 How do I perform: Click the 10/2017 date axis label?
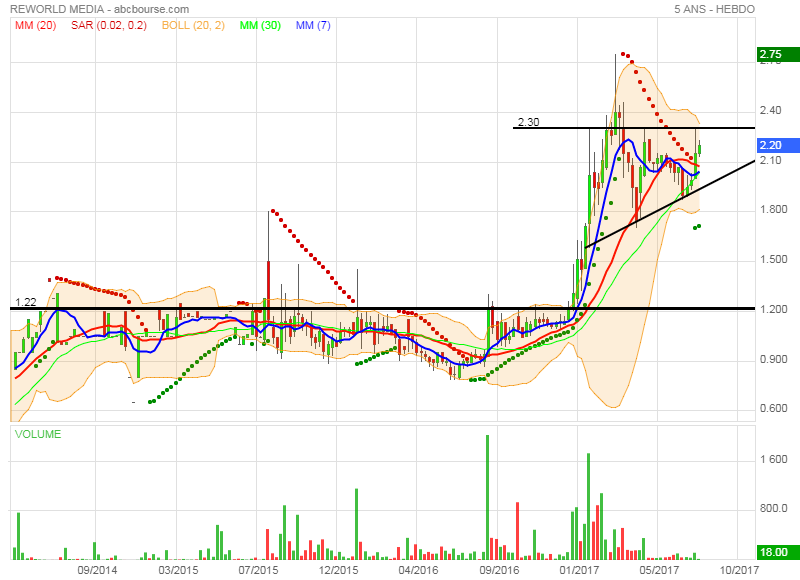pyautogui.click(x=739, y=570)
